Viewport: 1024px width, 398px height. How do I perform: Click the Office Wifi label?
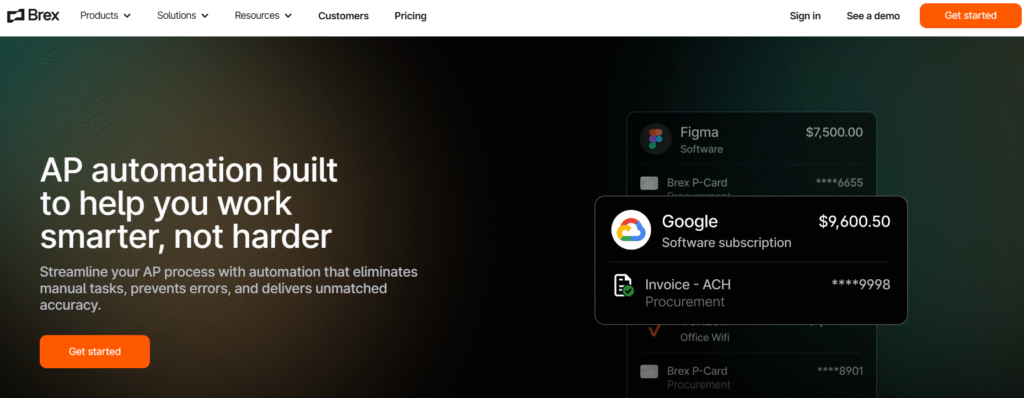[705, 338]
